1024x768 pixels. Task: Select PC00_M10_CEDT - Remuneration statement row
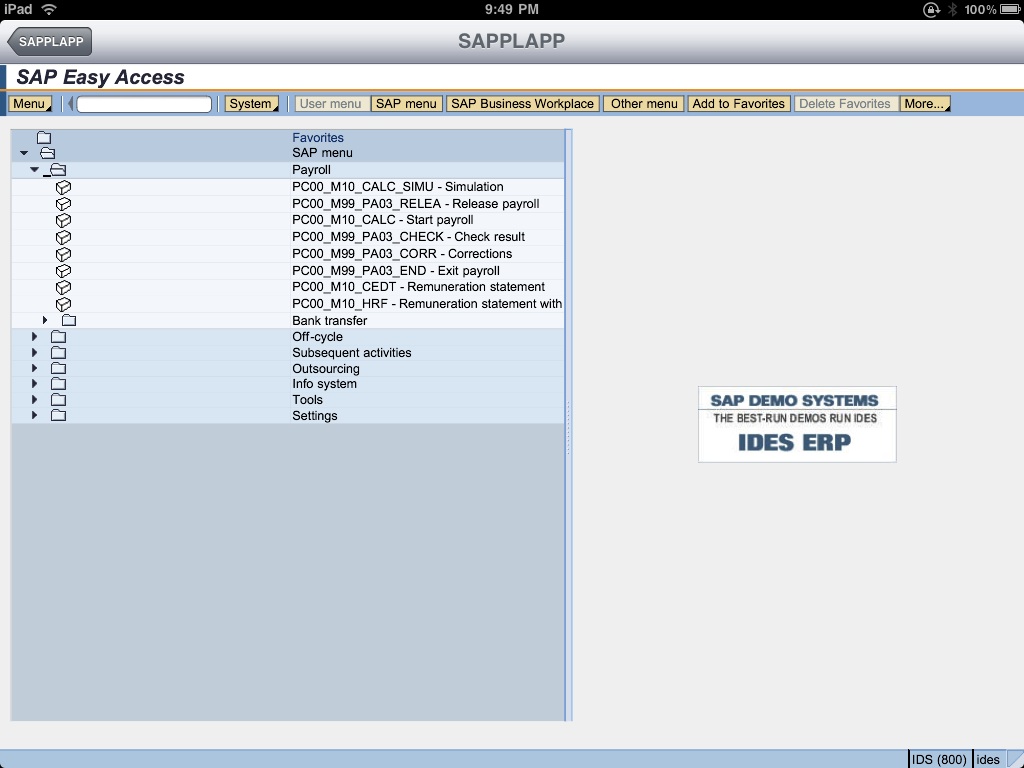point(288,287)
